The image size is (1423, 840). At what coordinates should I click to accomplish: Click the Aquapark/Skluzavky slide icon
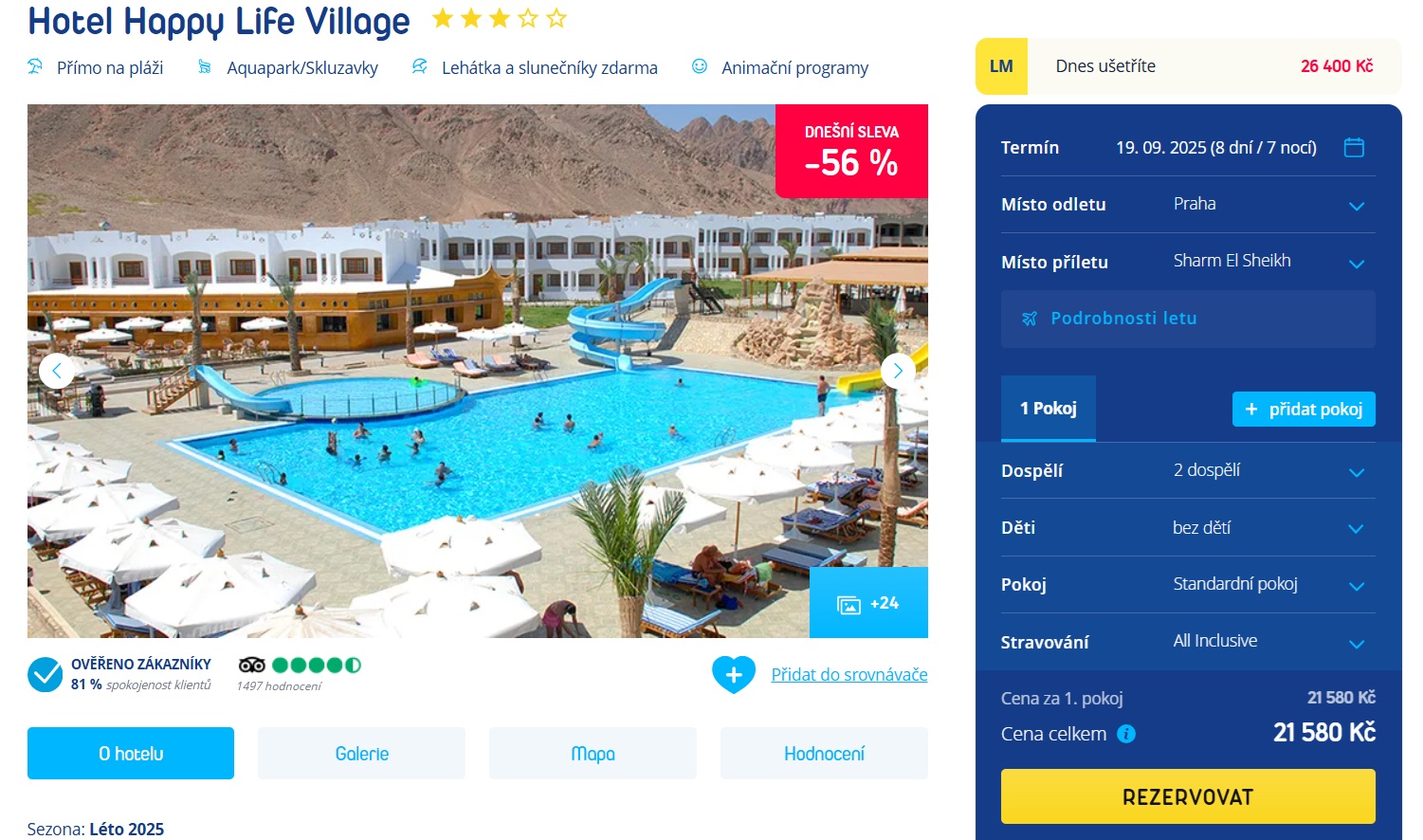(x=204, y=67)
